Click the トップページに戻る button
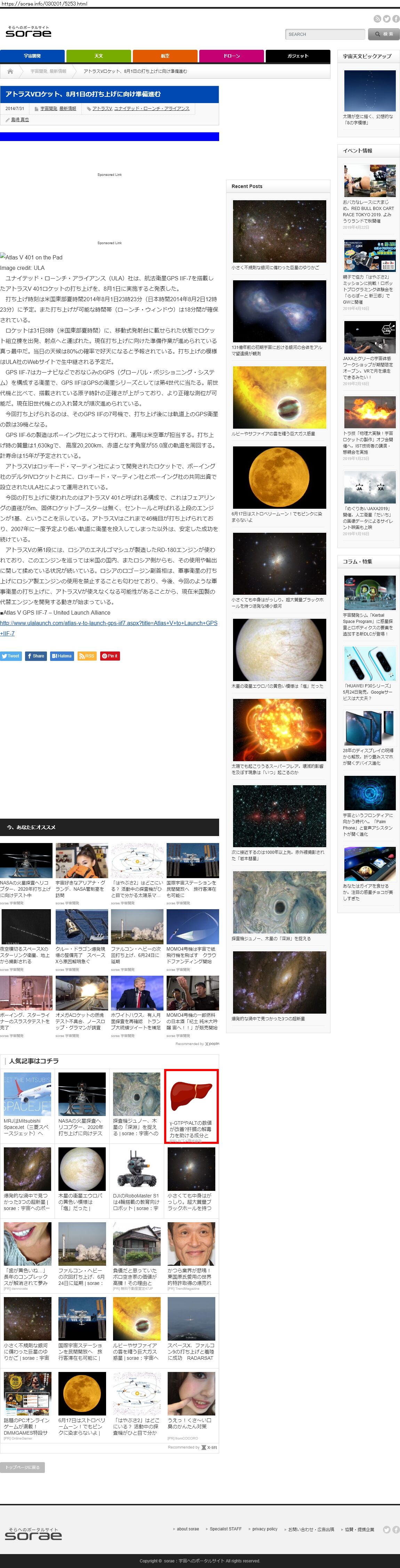This screenshot has height=1568, width=400. [x=23, y=1467]
